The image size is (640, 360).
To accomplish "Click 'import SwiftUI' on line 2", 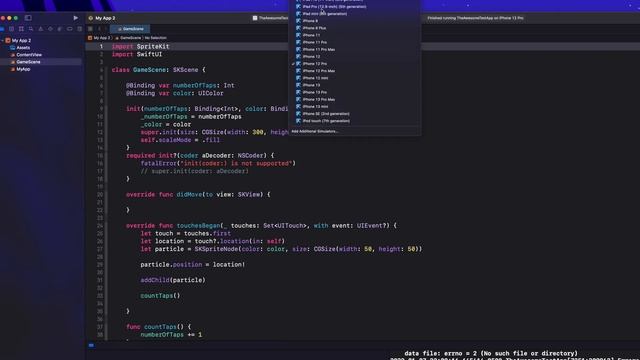I will tap(137, 54).
